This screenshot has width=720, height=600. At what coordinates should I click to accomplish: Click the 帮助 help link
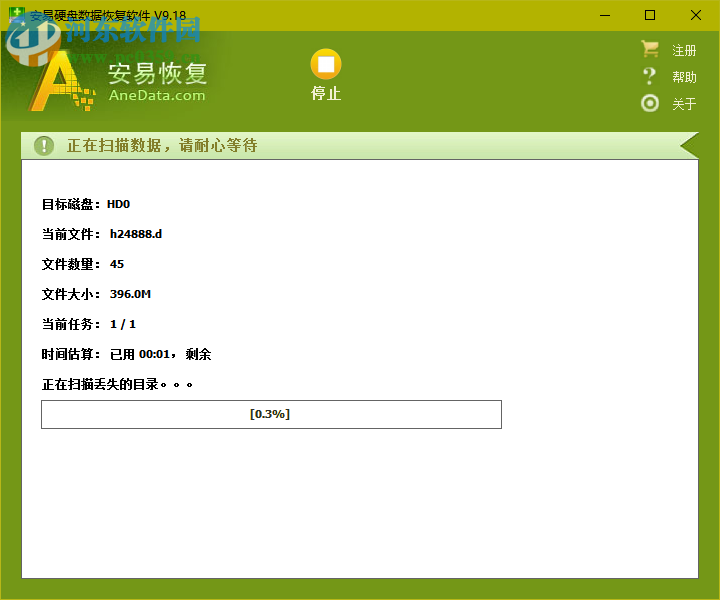pyautogui.click(x=684, y=77)
